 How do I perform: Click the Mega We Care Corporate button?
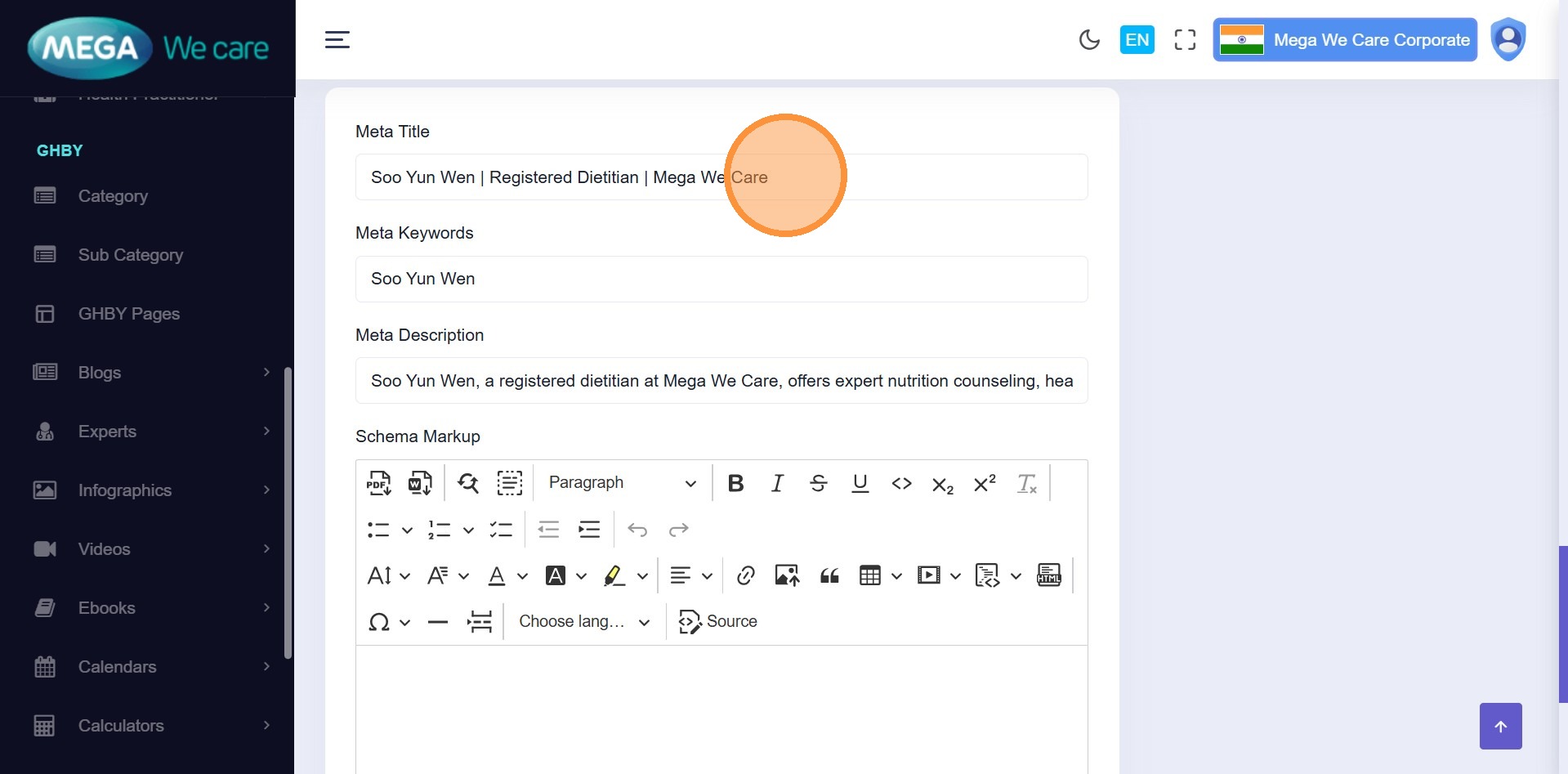point(1345,40)
